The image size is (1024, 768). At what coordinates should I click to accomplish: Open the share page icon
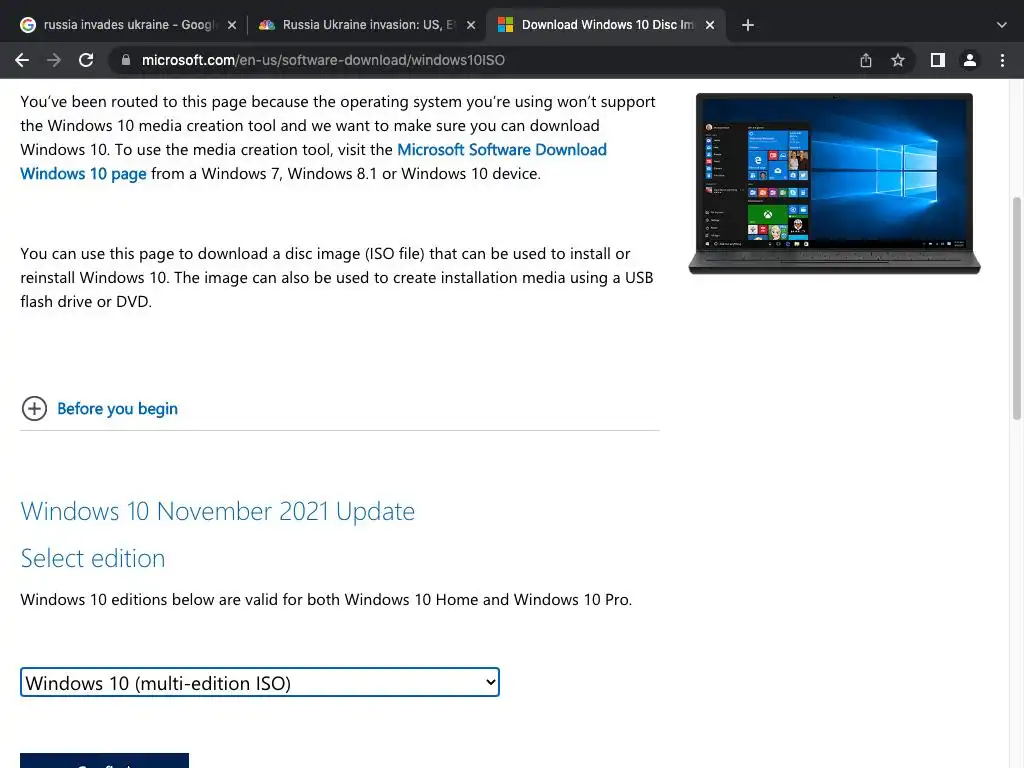point(865,60)
